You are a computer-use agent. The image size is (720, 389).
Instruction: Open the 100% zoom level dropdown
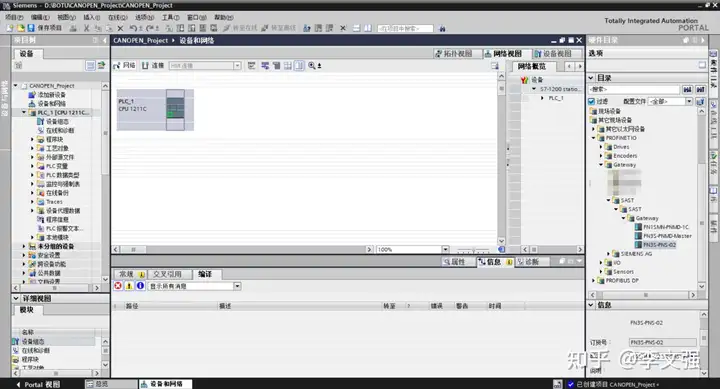pos(445,249)
